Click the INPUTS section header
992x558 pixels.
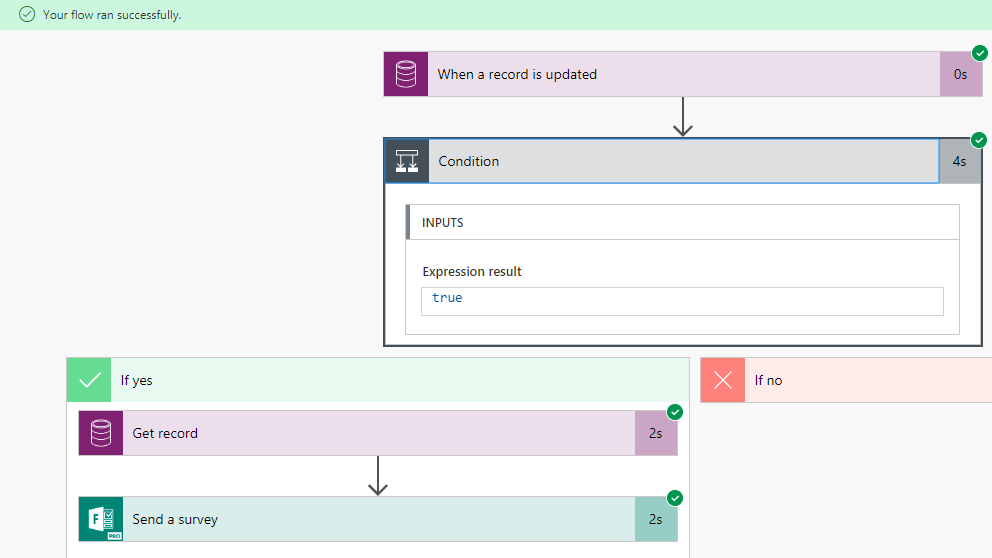[682, 222]
